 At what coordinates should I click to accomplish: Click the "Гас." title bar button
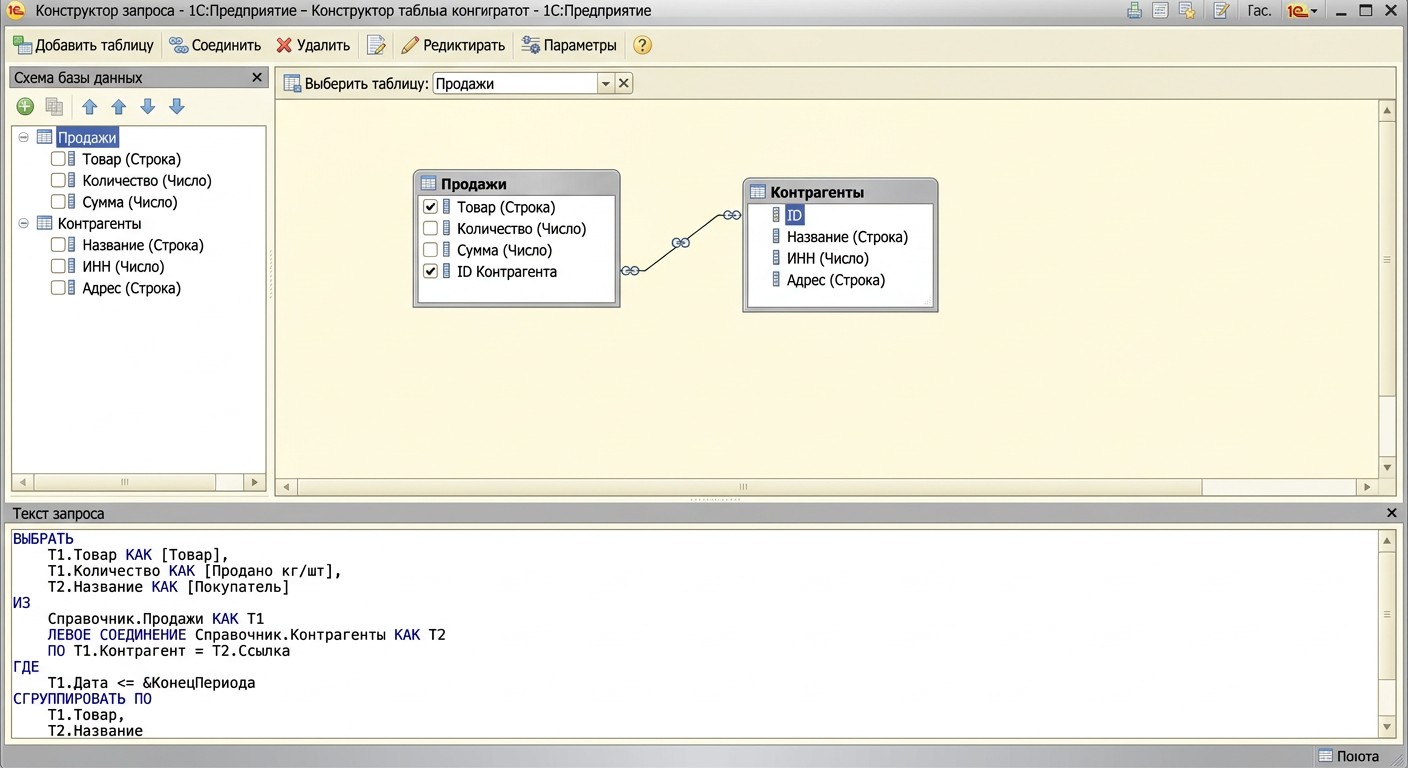[x=1260, y=11]
